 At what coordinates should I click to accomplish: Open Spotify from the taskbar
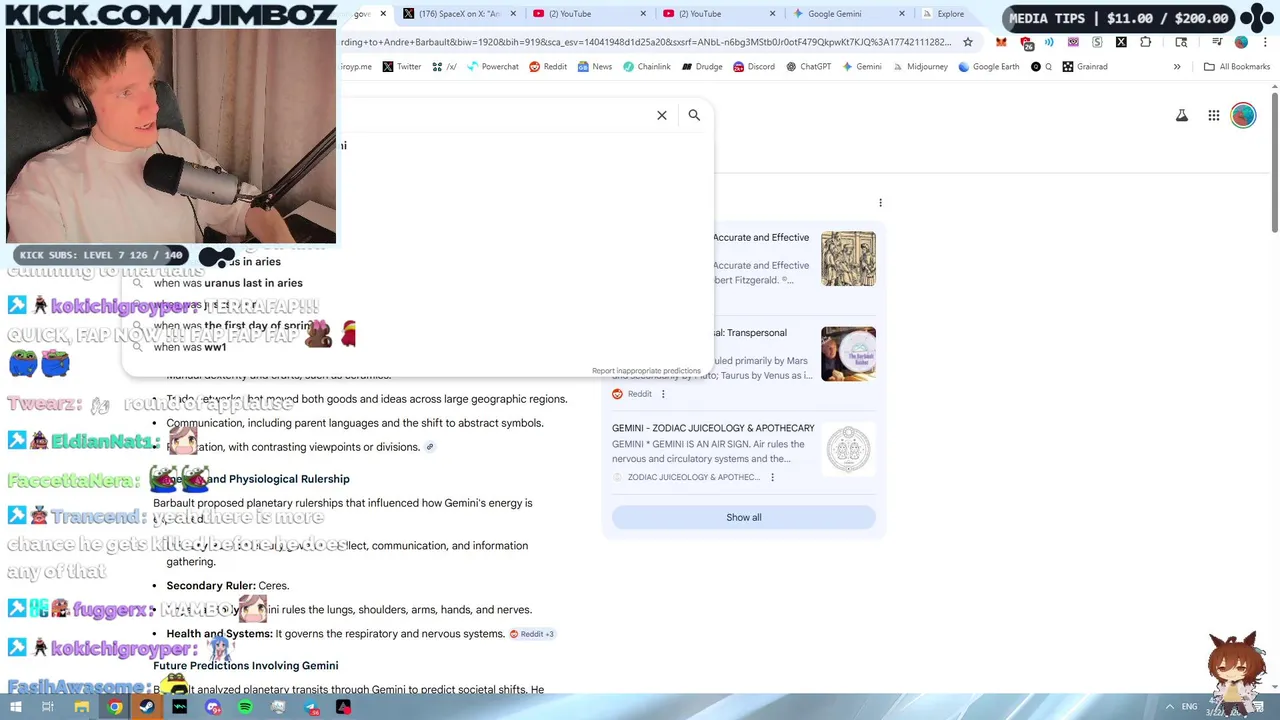(x=245, y=707)
